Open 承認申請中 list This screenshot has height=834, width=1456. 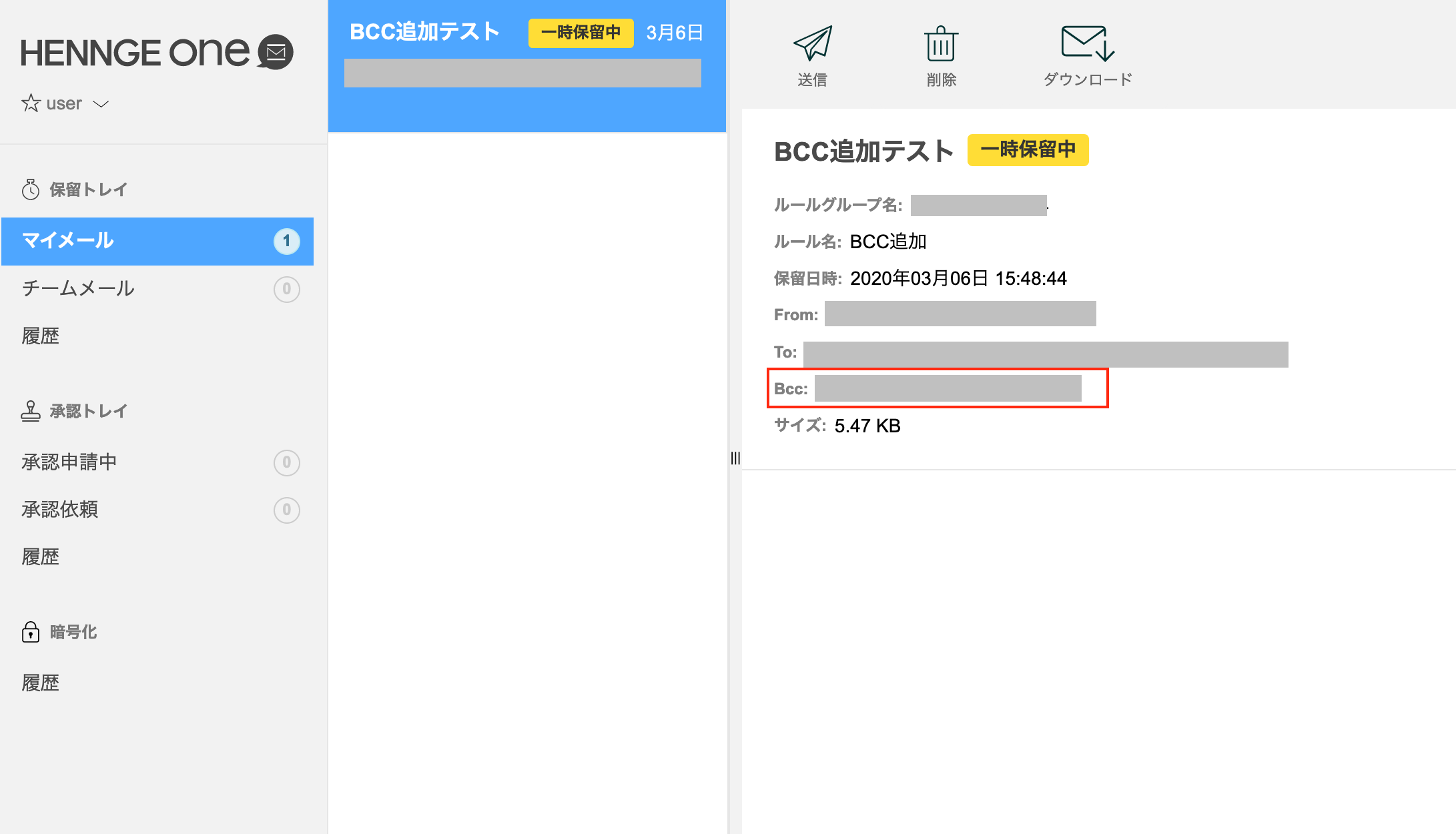pos(69,462)
